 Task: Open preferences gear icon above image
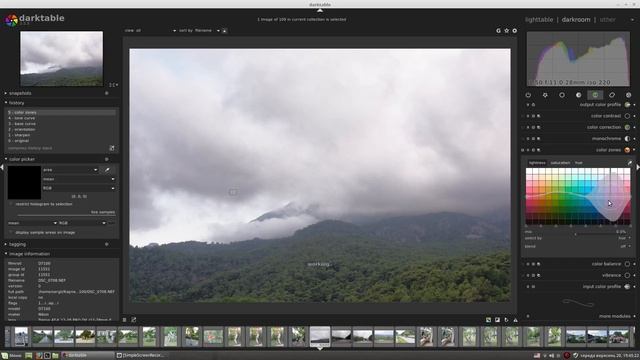point(515,31)
